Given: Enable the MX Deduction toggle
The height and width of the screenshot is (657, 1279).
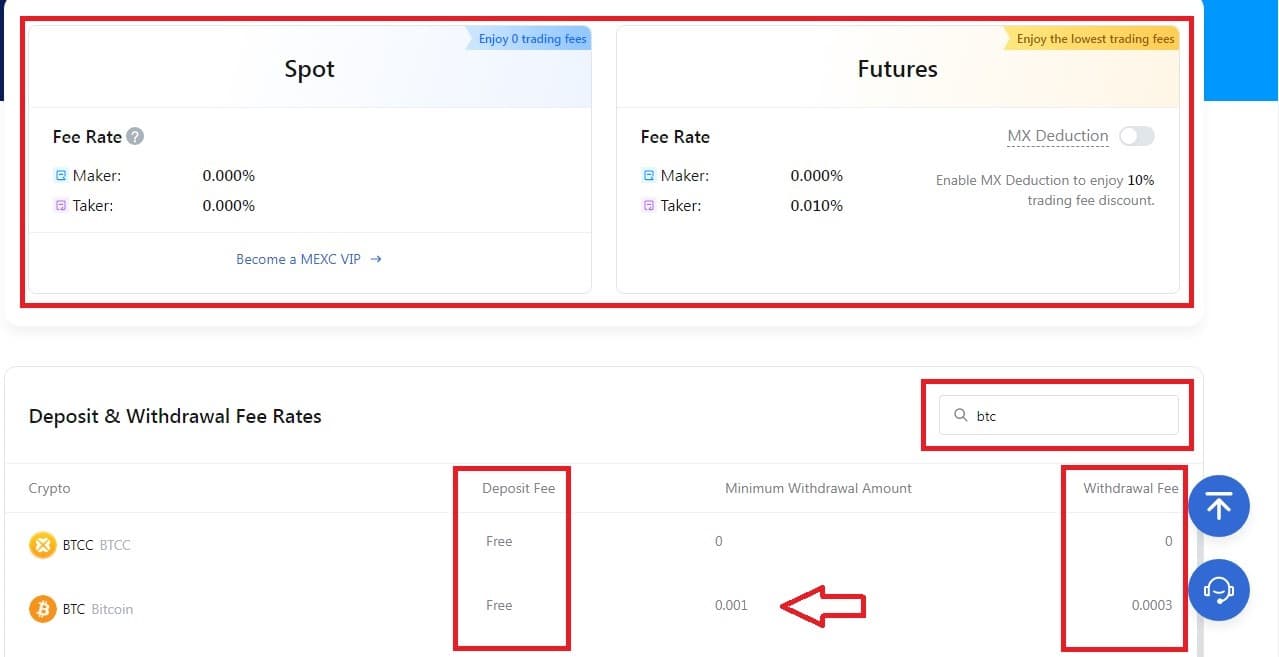Looking at the screenshot, I should [1136, 136].
